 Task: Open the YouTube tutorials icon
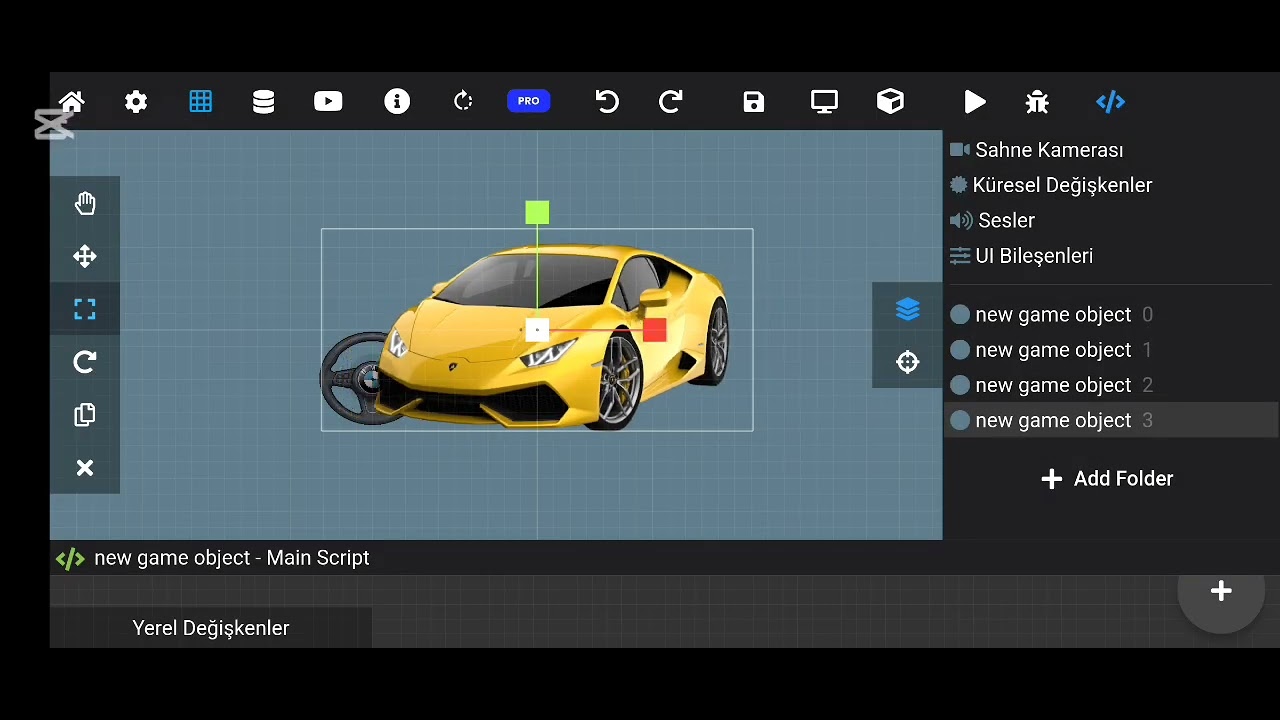(x=328, y=101)
